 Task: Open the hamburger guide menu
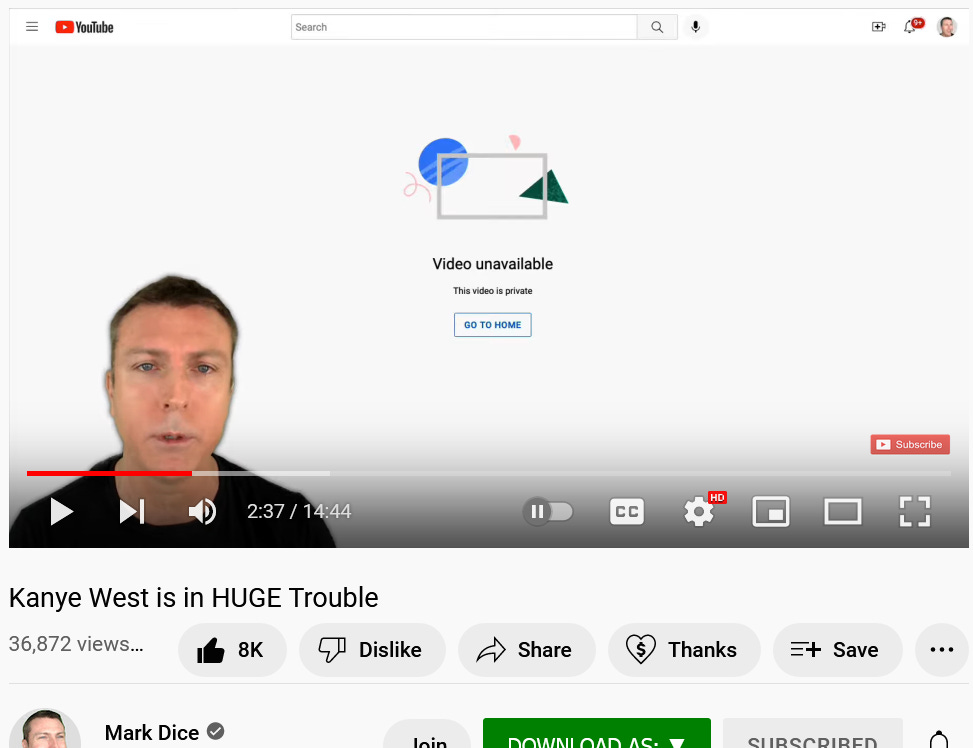pos(32,27)
